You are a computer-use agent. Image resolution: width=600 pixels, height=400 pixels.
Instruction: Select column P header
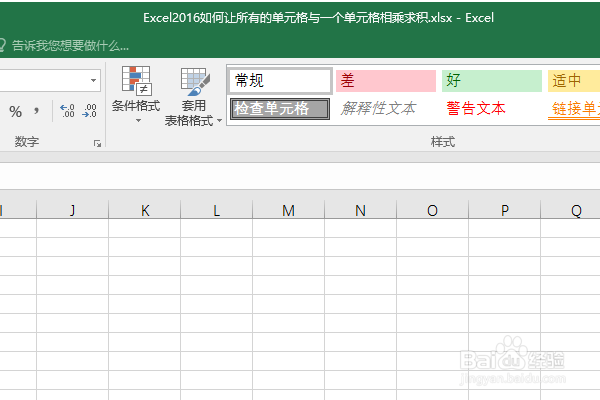[x=504, y=210]
